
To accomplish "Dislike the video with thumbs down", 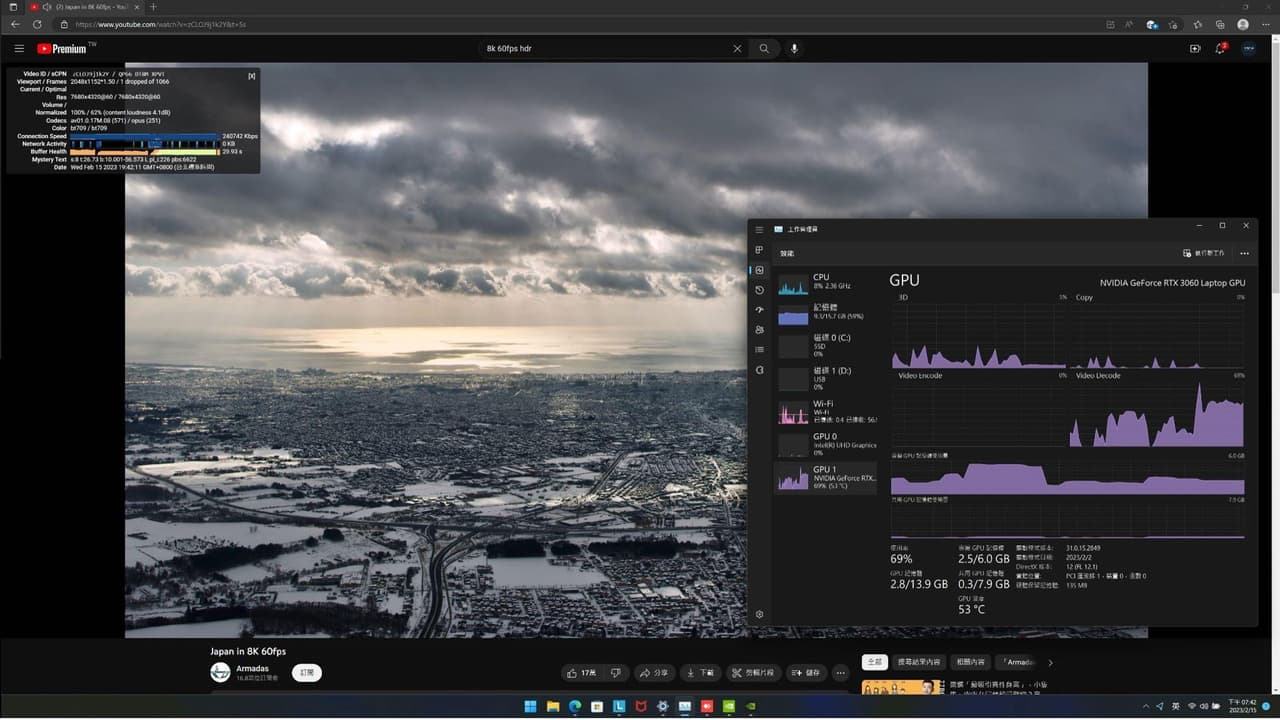I will [616, 673].
